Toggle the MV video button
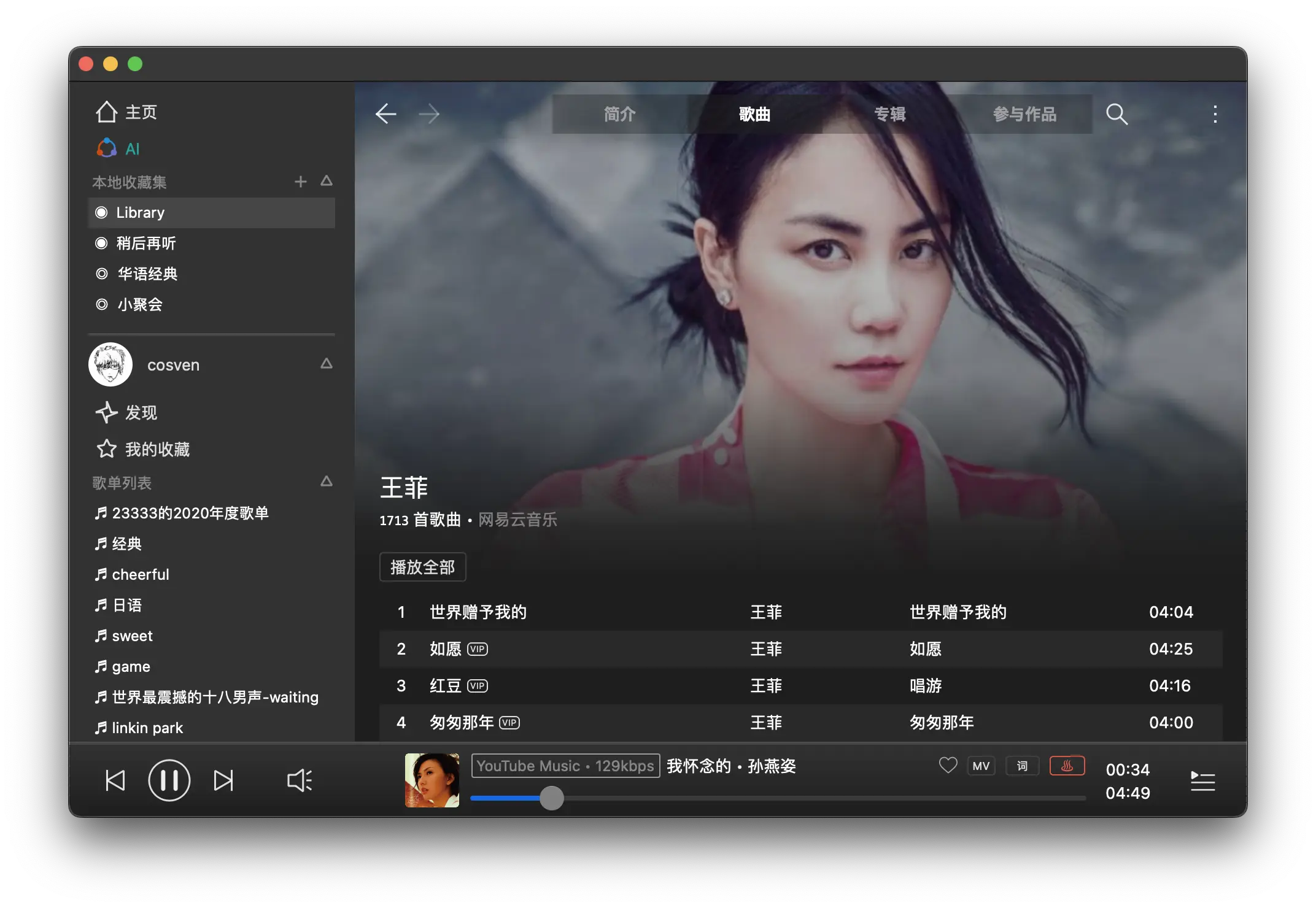Image resolution: width=1316 pixels, height=908 pixels. click(x=981, y=766)
